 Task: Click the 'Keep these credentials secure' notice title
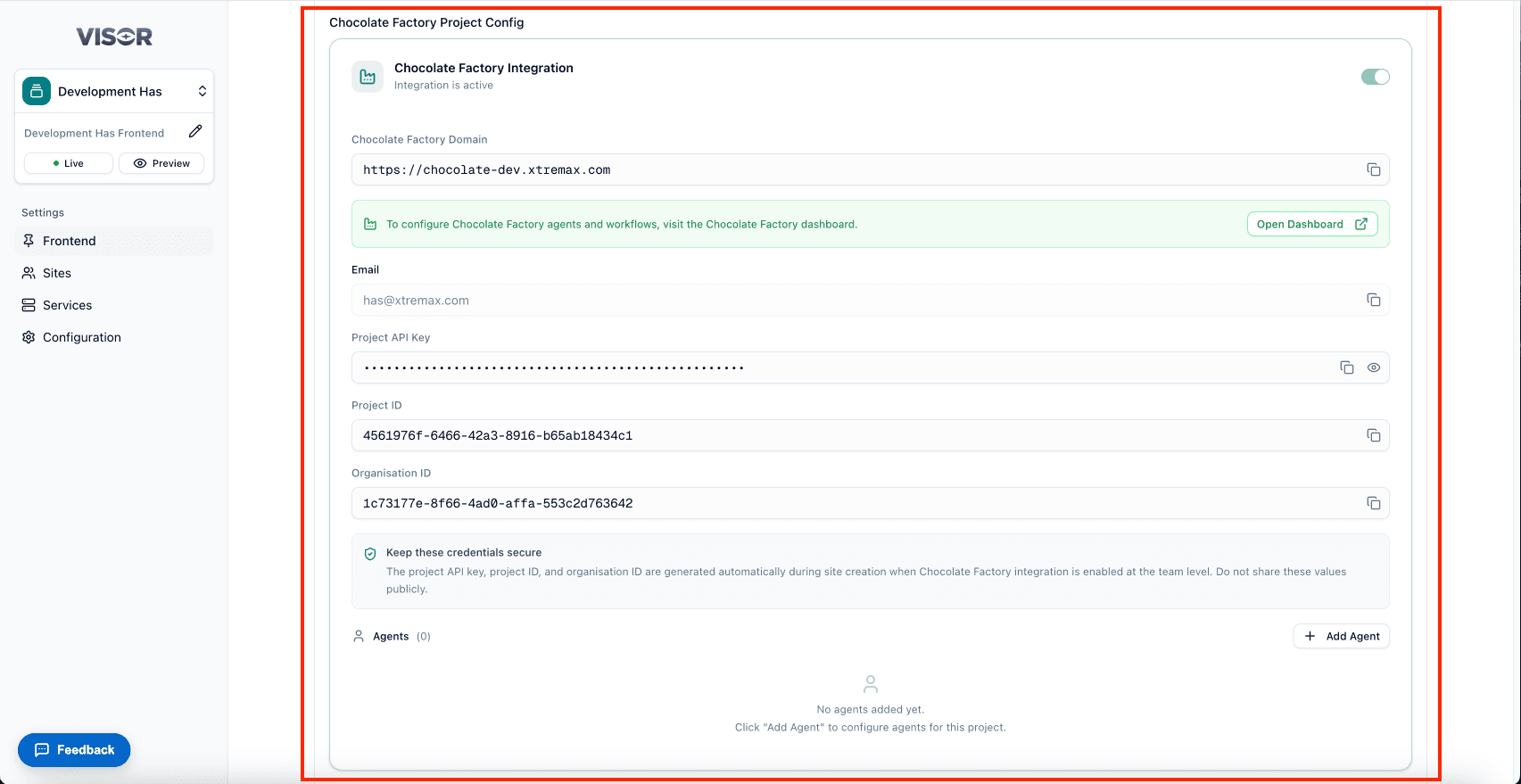click(464, 553)
